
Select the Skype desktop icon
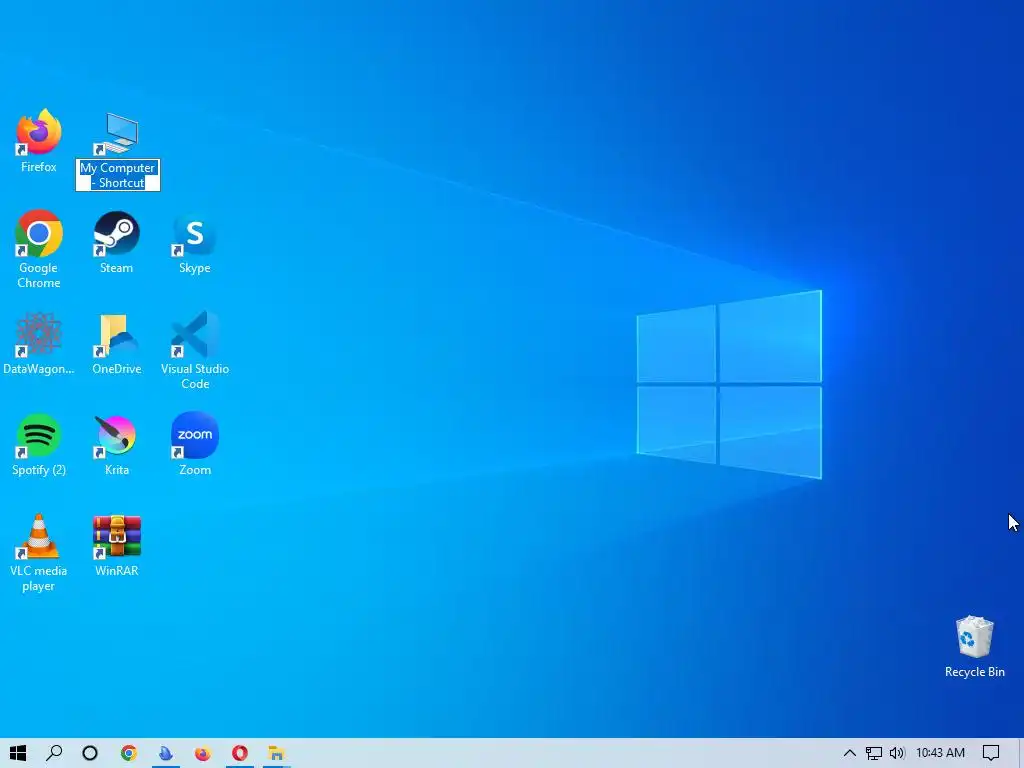pyautogui.click(x=195, y=234)
